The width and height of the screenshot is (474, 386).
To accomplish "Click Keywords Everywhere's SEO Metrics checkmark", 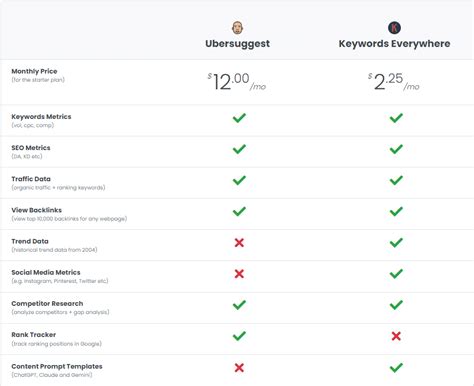I will pos(396,149).
